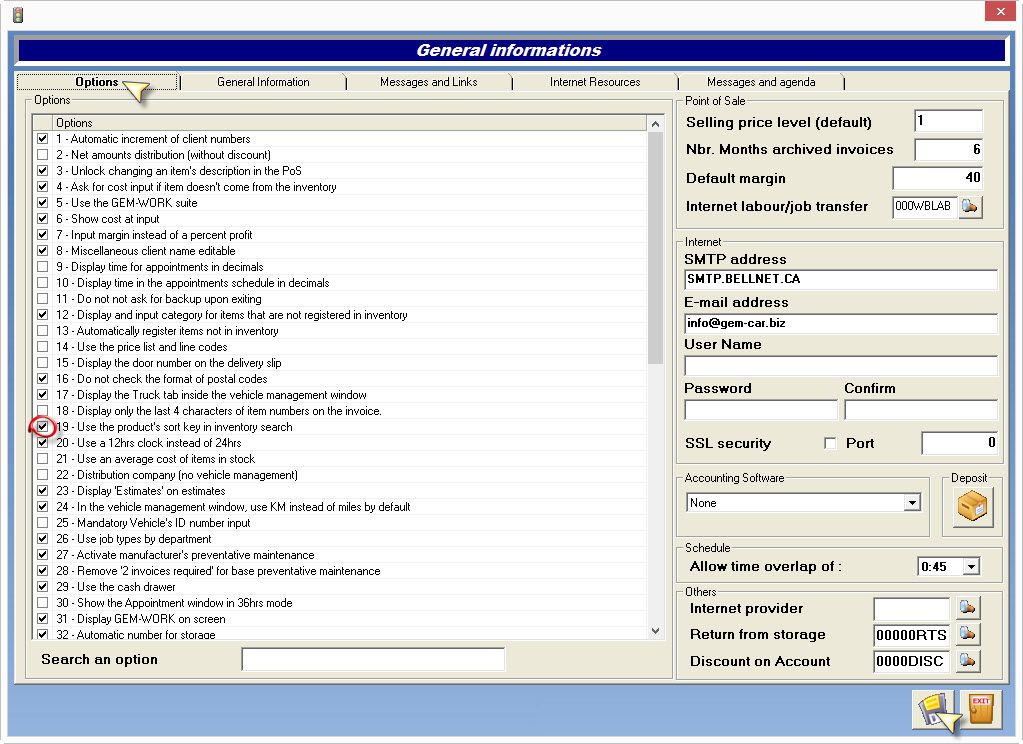The image size is (1023, 744).
Task: Enable option 9 Display time for appointments in decimals
Action: point(42,266)
